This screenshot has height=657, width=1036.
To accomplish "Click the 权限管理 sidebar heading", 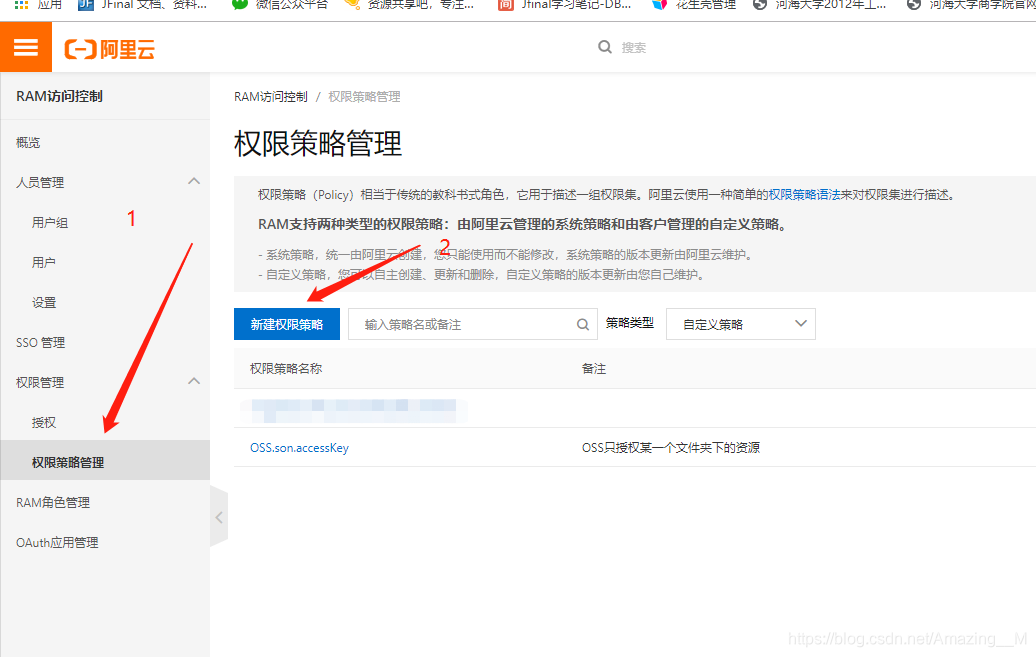I will tap(40, 383).
